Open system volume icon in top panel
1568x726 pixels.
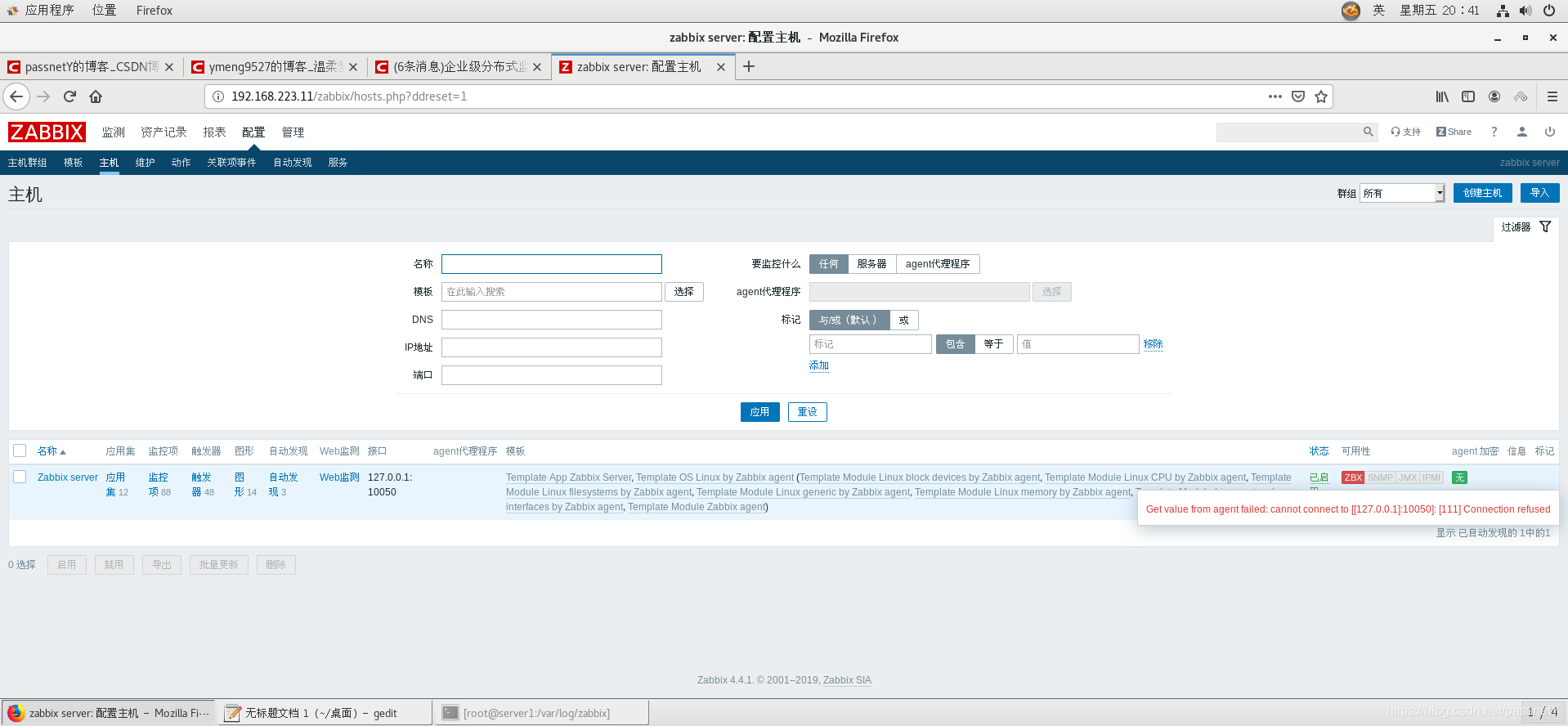[1525, 11]
